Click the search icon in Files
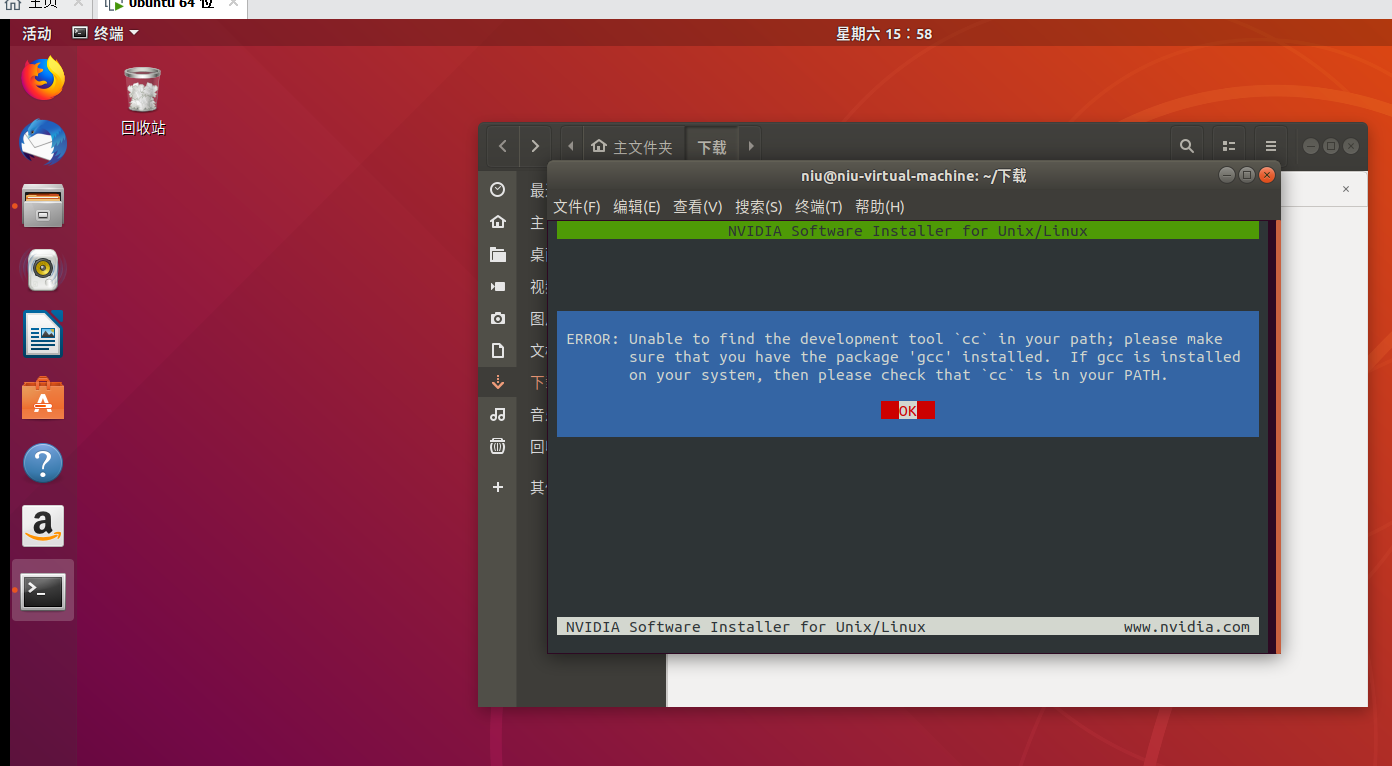 click(x=1186, y=146)
